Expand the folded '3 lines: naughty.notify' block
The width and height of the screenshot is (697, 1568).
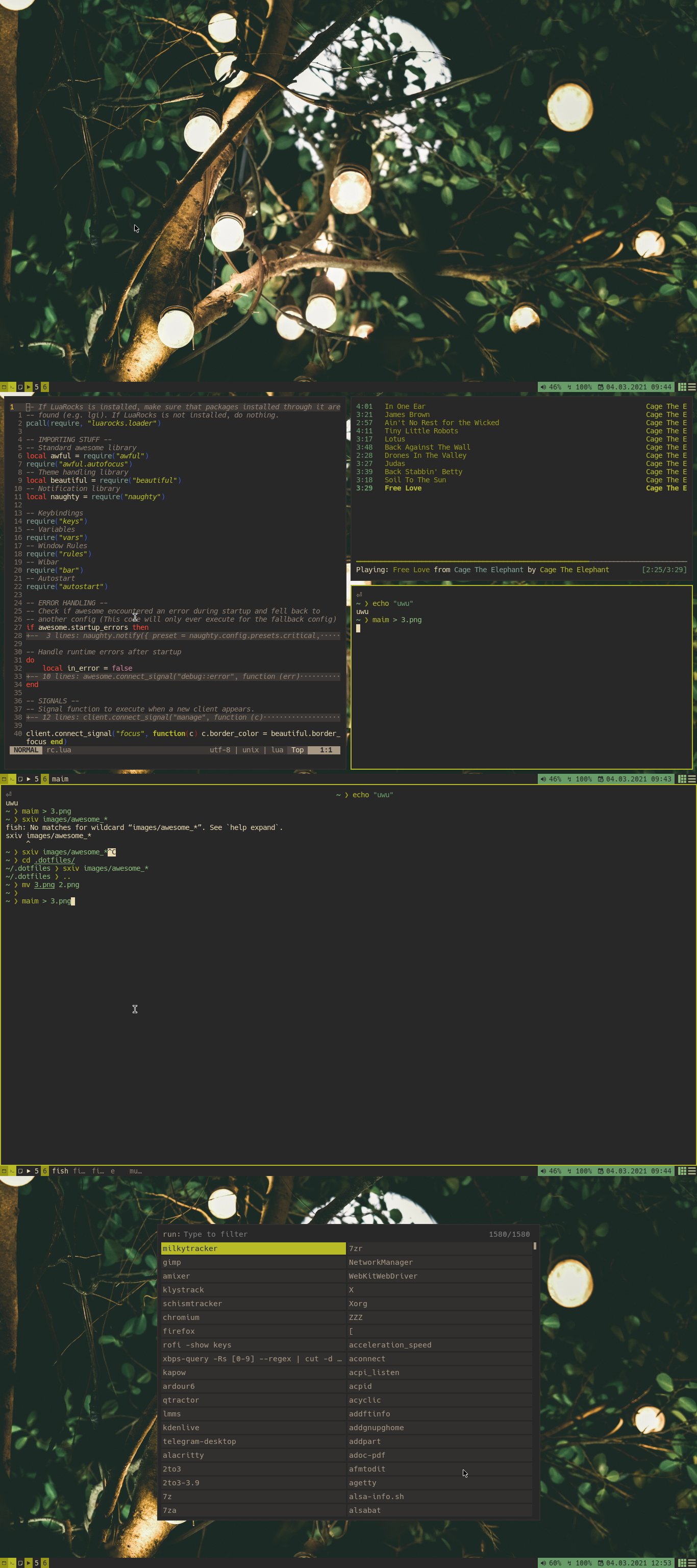coord(183,635)
